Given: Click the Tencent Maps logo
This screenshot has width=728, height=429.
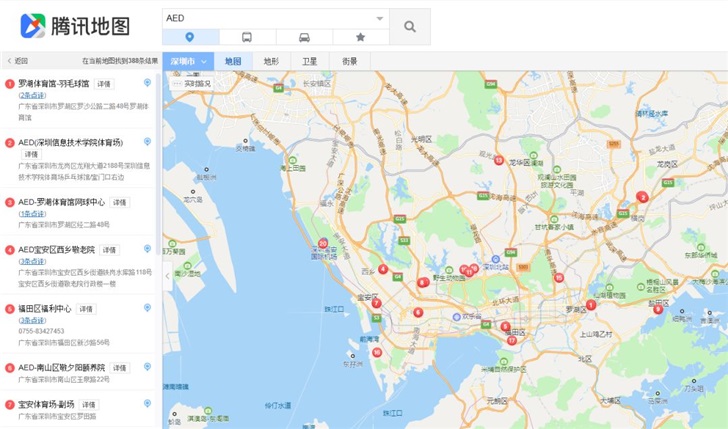Looking at the screenshot, I should pyautogui.click(x=75, y=26).
